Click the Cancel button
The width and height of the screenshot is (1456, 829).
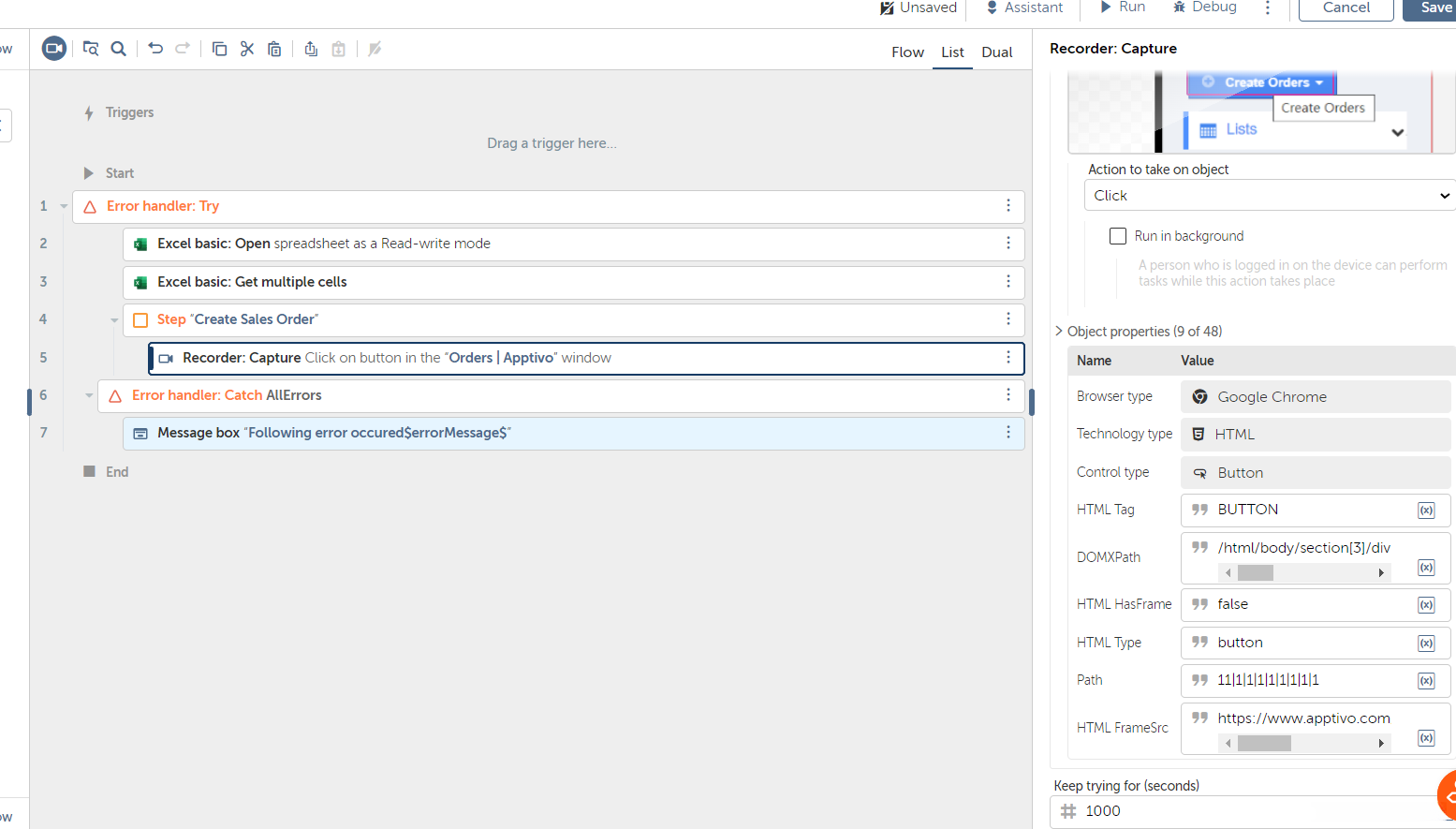pos(1346,8)
